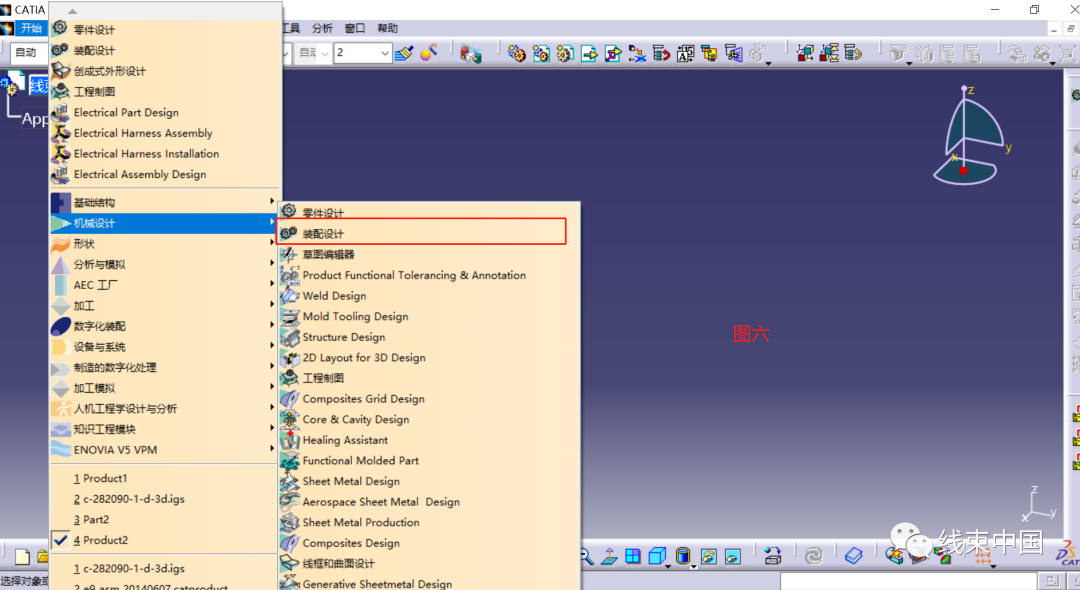This screenshot has height=590, width=1080.
Task: Open recent file 1 c-282090-1-d-3d.igs
Action: coord(165,569)
